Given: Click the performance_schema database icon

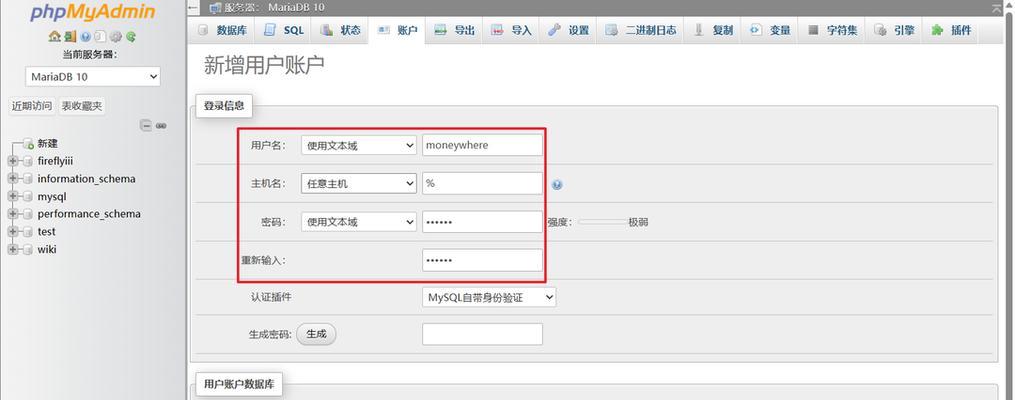Looking at the screenshot, I should tap(28, 214).
